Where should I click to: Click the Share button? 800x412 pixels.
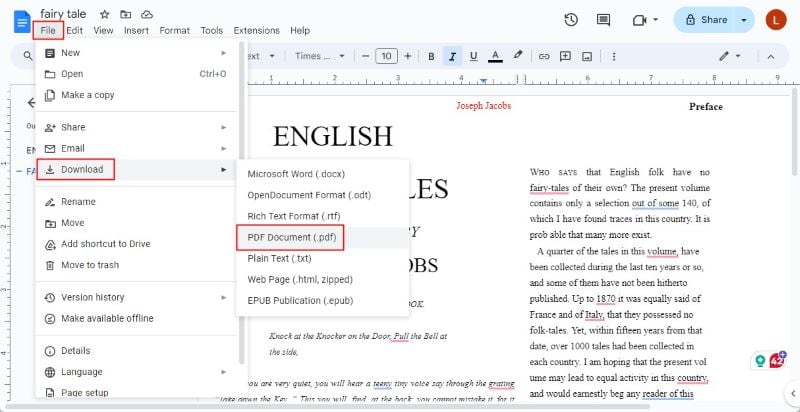706,20
